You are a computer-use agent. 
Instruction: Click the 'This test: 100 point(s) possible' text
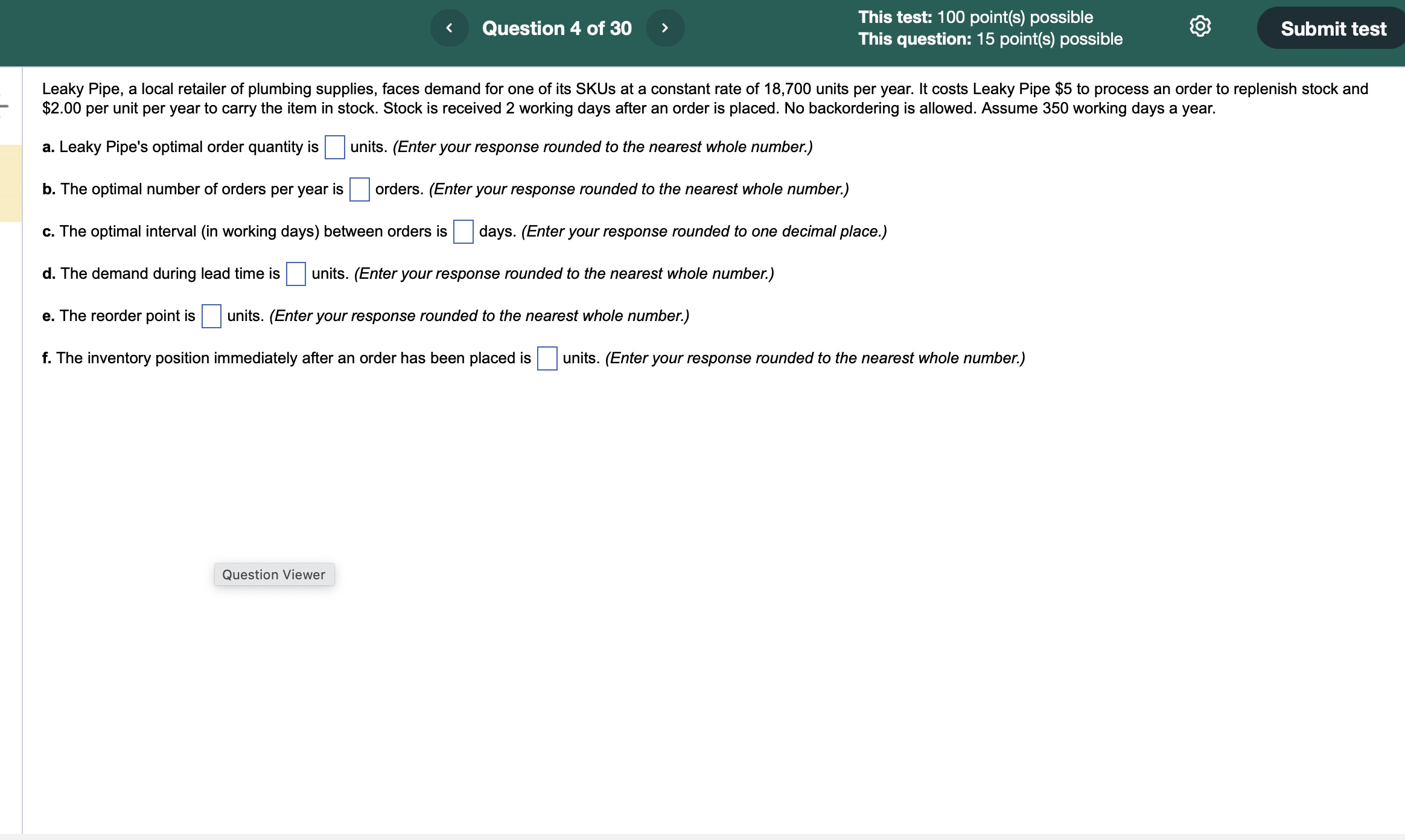click(x=975, y=17)
